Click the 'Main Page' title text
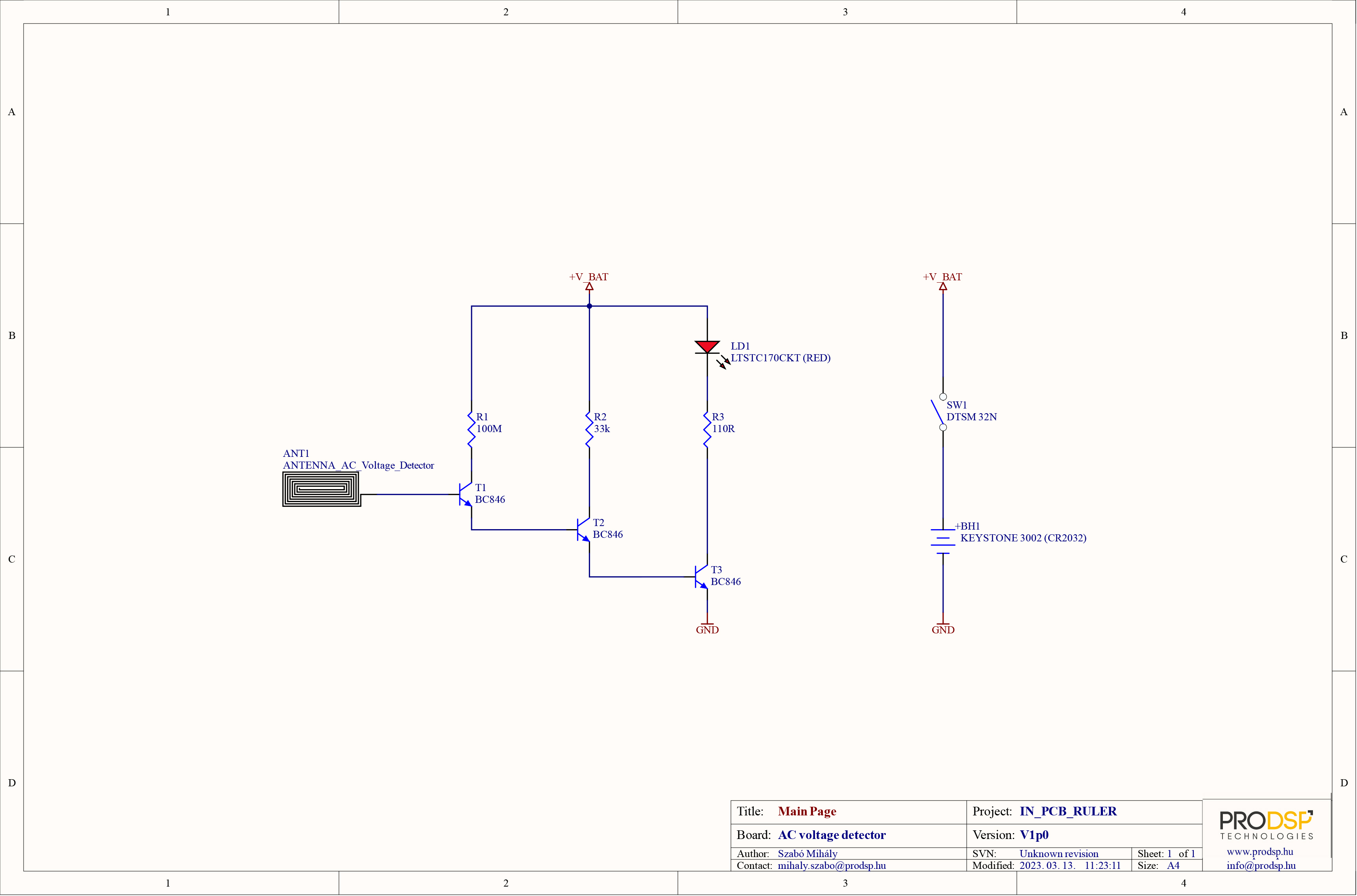Viewport: 1357px width, 896px height. click(807, 811)
